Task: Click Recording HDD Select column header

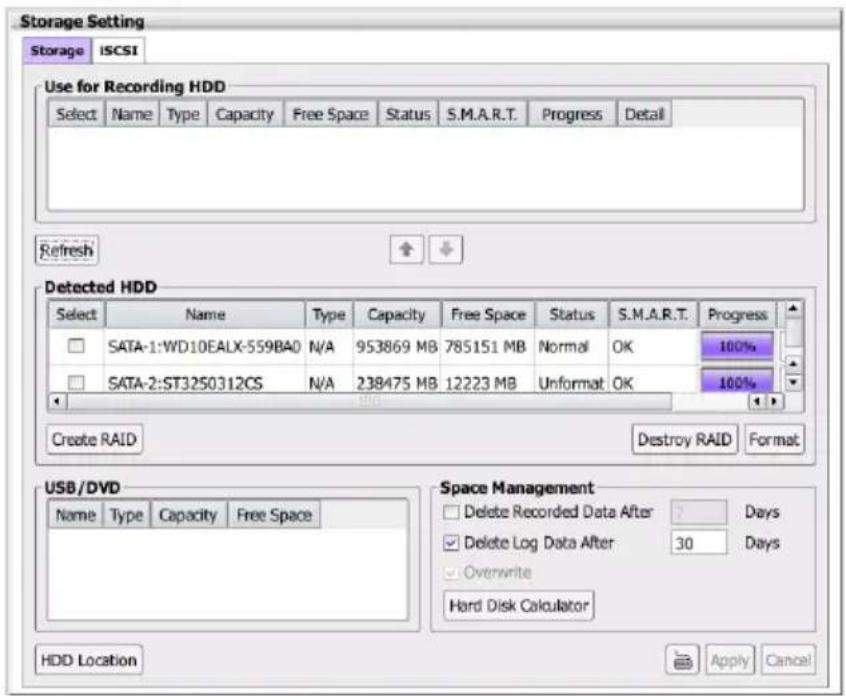Action: click(x=76, y=114)
